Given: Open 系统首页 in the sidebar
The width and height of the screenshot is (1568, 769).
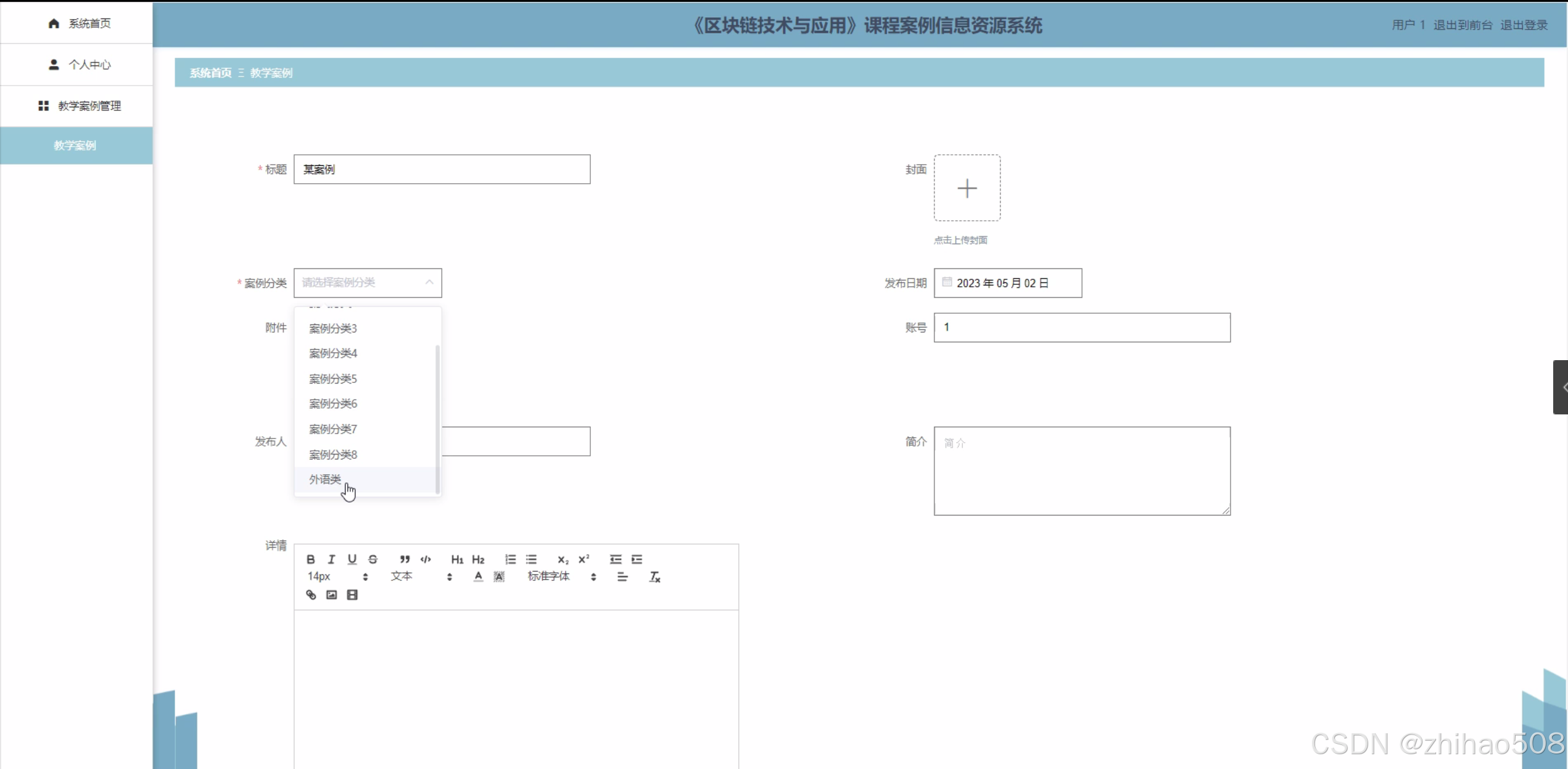Looking at the screenshot, I should click(x=76, y=23).
